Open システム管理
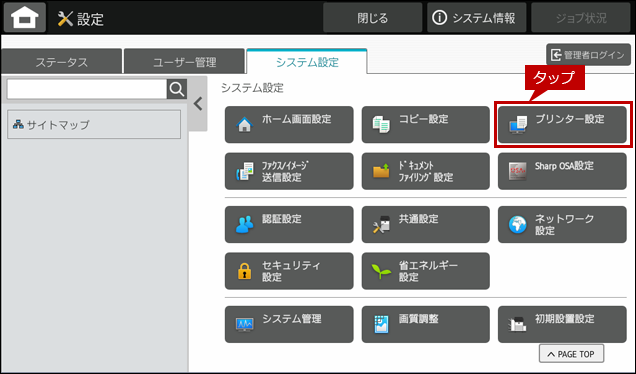This screenshot has width=636, height=374. [x=289, y=324]
